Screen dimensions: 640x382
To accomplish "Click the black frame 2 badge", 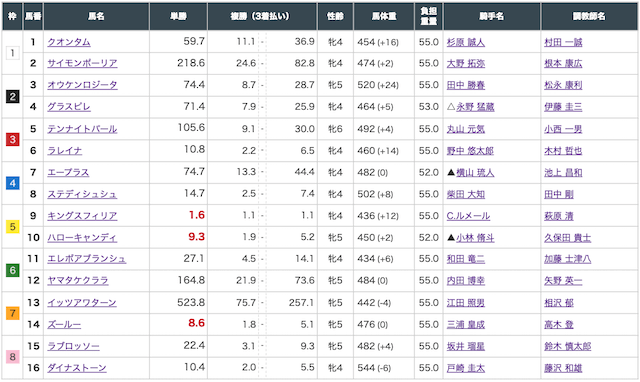I will [x=12, y=96].
